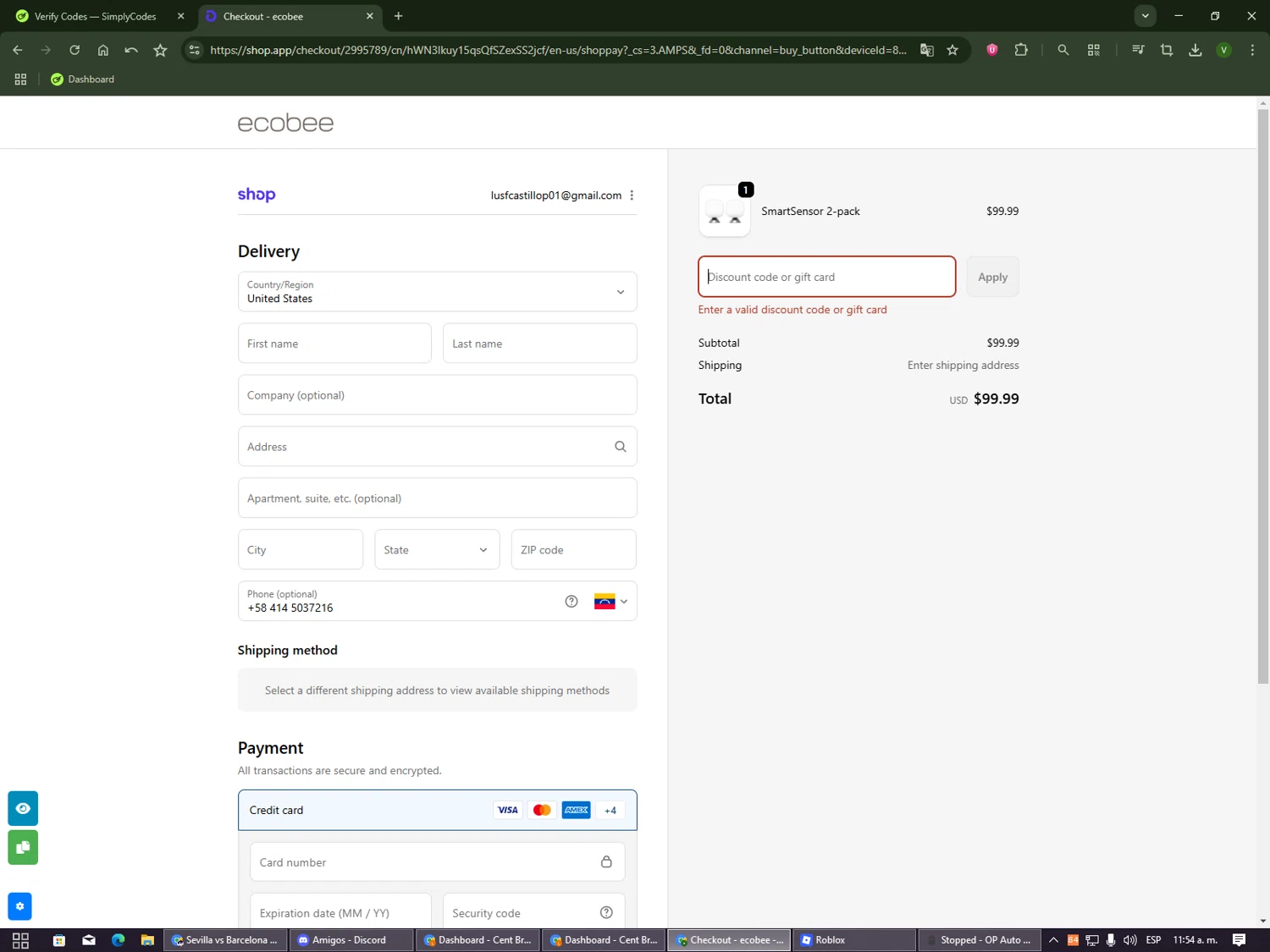Click the lock icon in card number field

(606, 861)
